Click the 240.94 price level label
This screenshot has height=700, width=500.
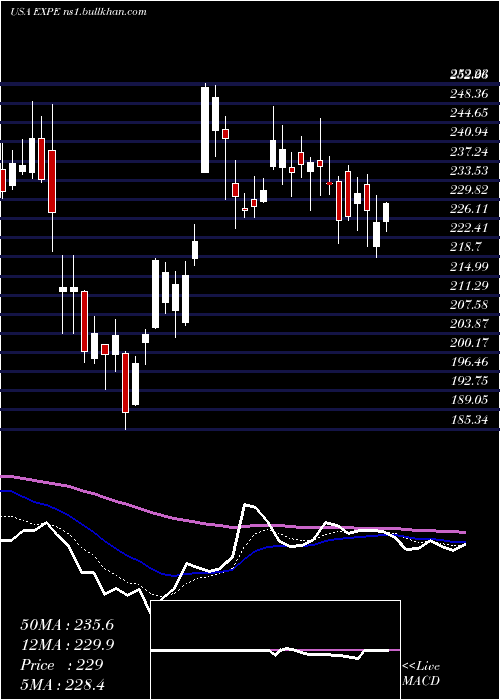[x=468, y=133]
